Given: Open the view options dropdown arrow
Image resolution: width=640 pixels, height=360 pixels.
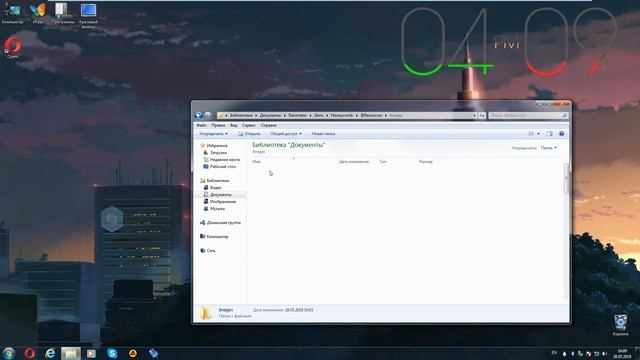Looking at the screenshot, I should click(538, 134).
